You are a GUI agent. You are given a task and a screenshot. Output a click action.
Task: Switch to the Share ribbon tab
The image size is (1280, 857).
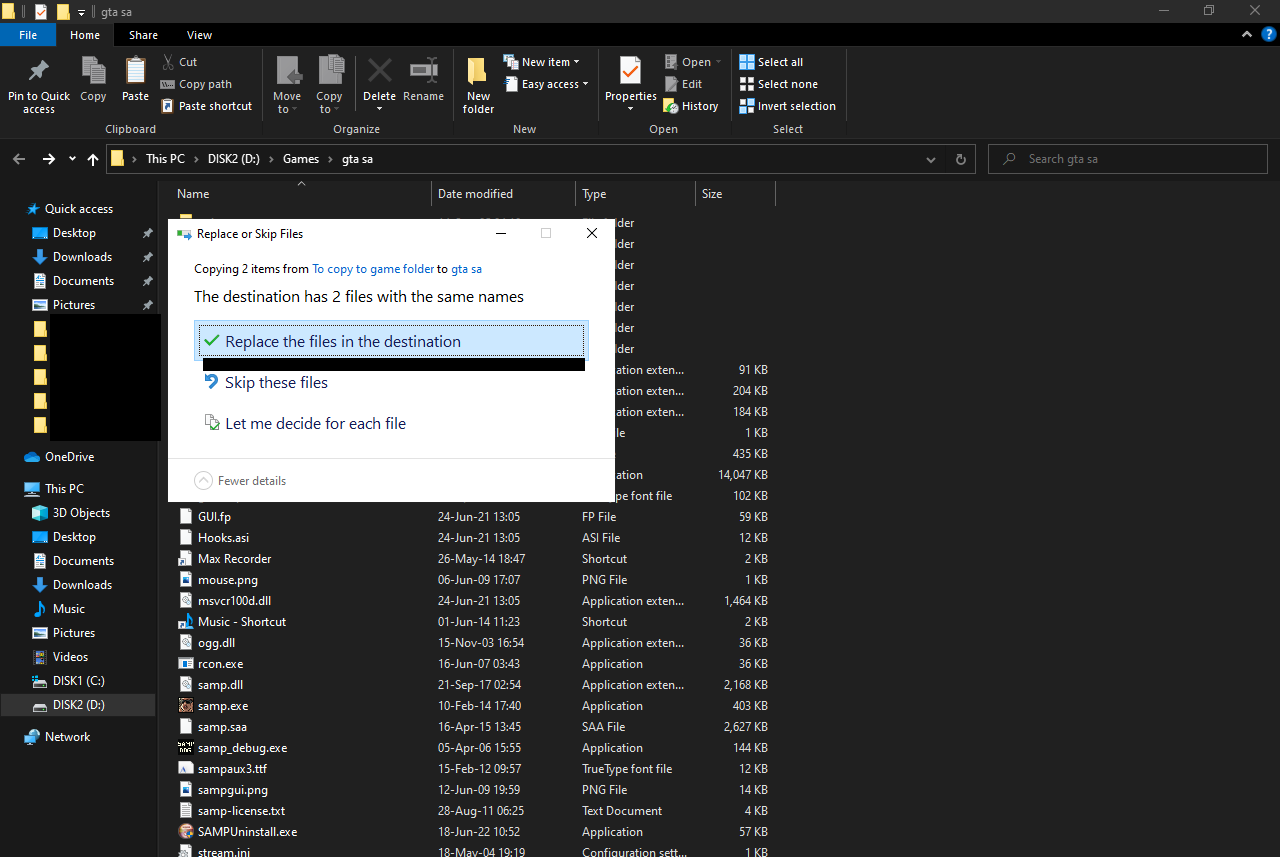pos(143,35)
